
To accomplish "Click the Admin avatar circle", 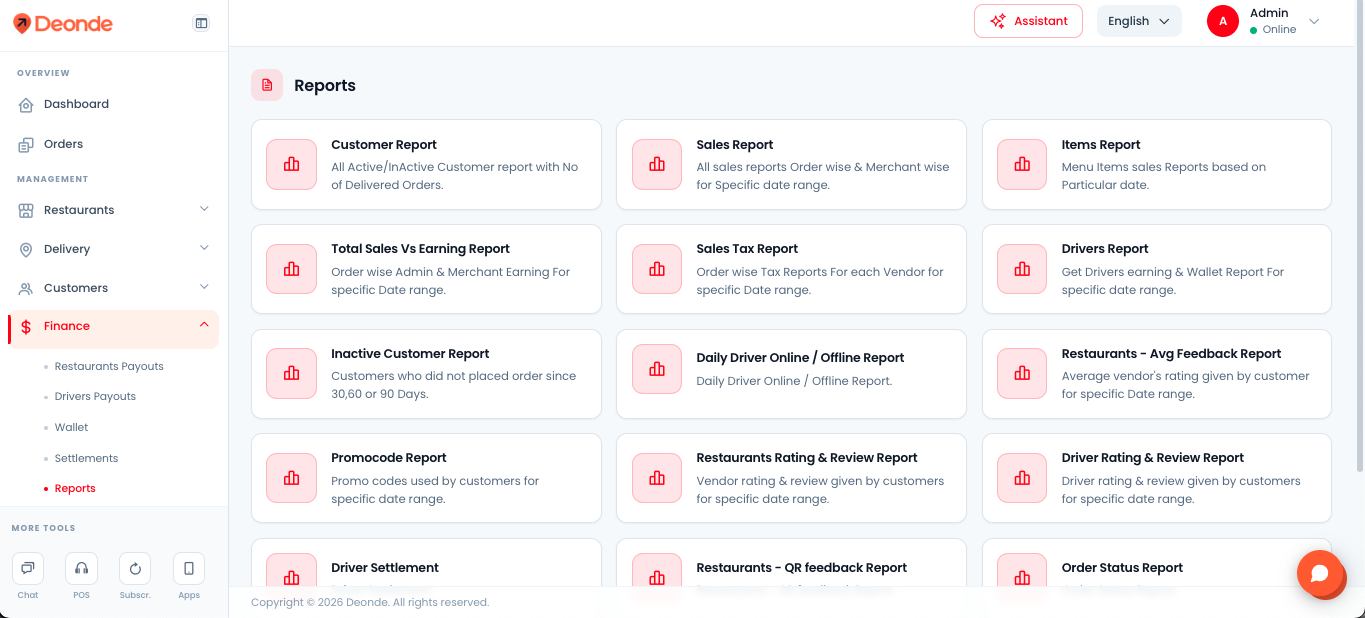I will coord(1223,21).
